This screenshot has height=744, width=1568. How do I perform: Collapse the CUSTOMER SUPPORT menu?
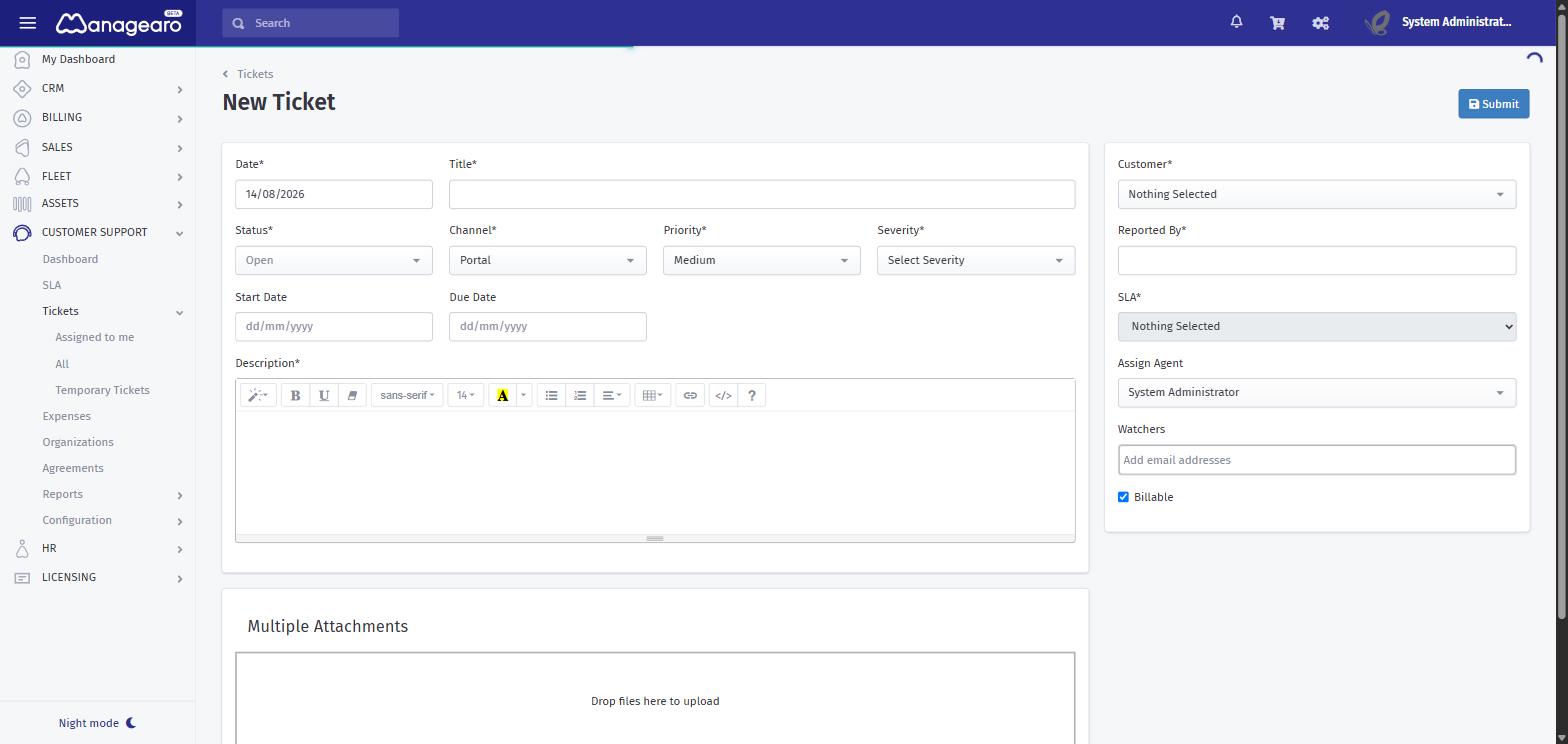(x=180, y=234)
